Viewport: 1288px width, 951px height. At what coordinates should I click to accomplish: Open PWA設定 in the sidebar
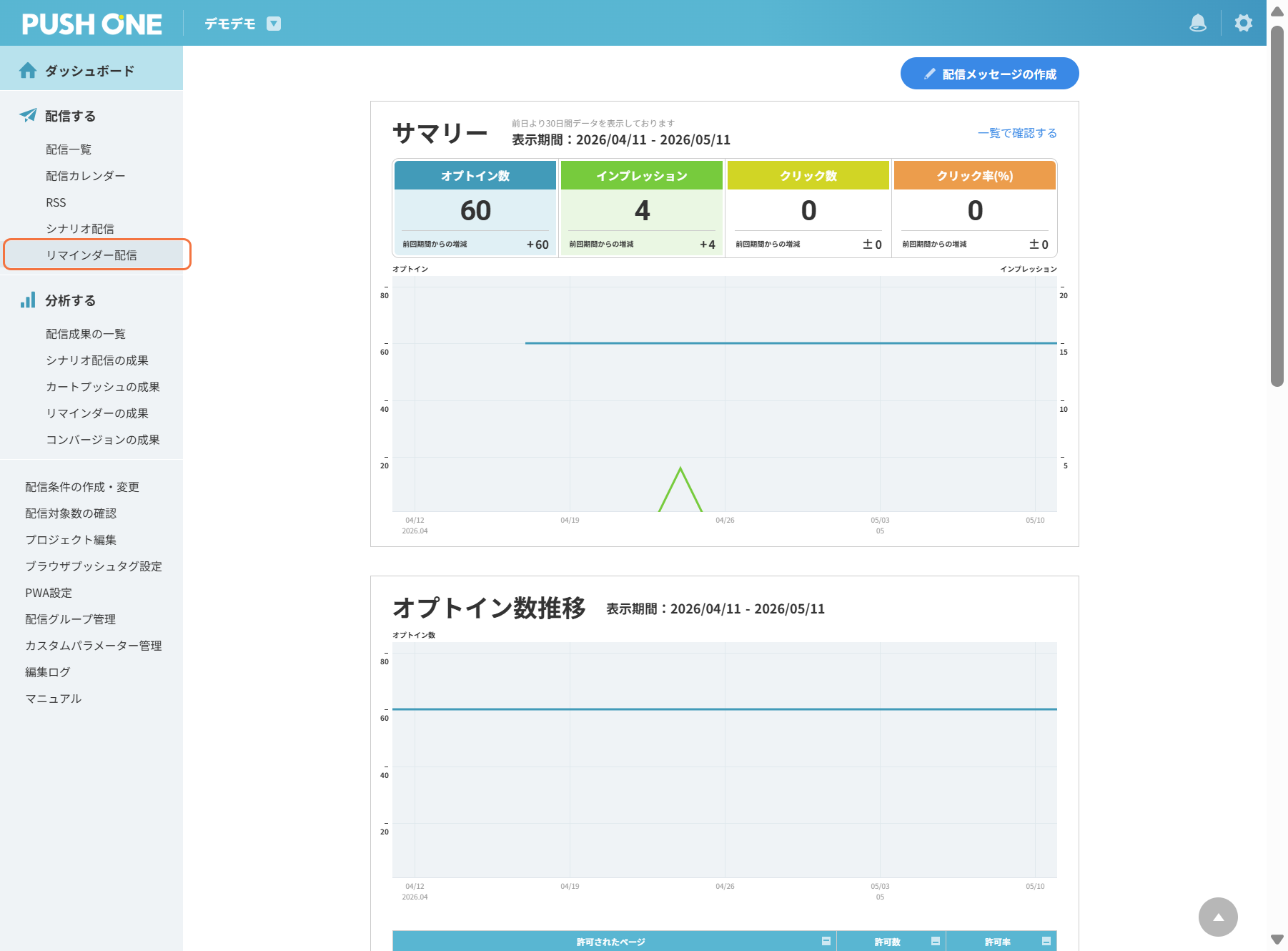pos(49,593)
